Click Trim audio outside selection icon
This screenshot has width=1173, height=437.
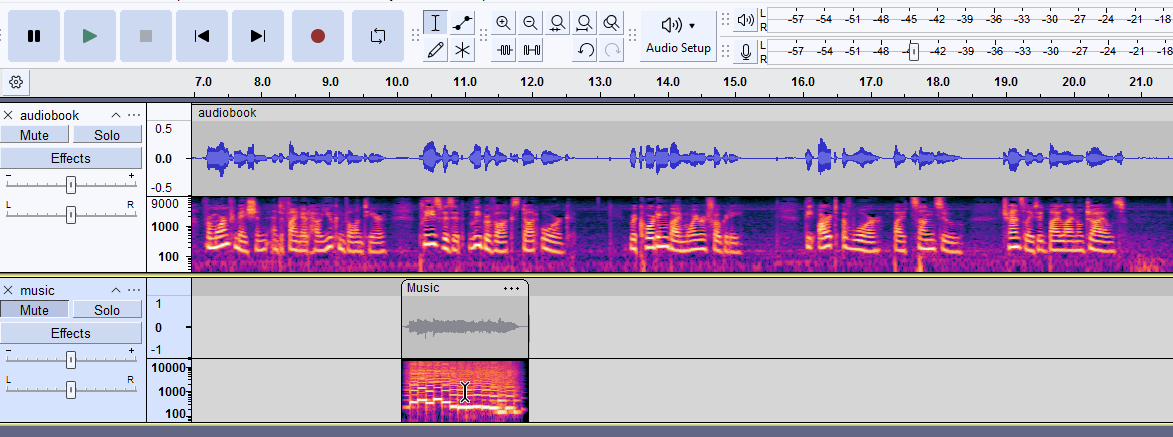pyautogui.click(x=505, y=50)
